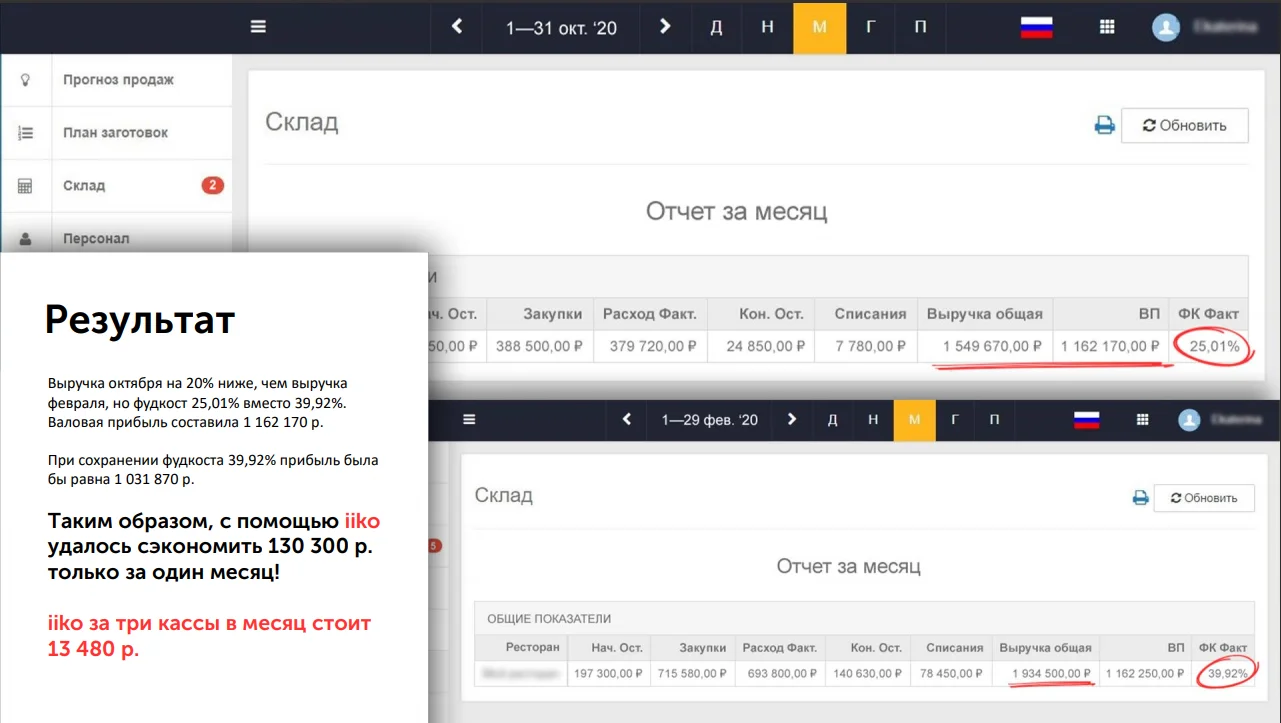Click Russian flag language icon in October window
Image resolution: width=1281 pixels, height=723 pixels.
(x=1036, y=28)
